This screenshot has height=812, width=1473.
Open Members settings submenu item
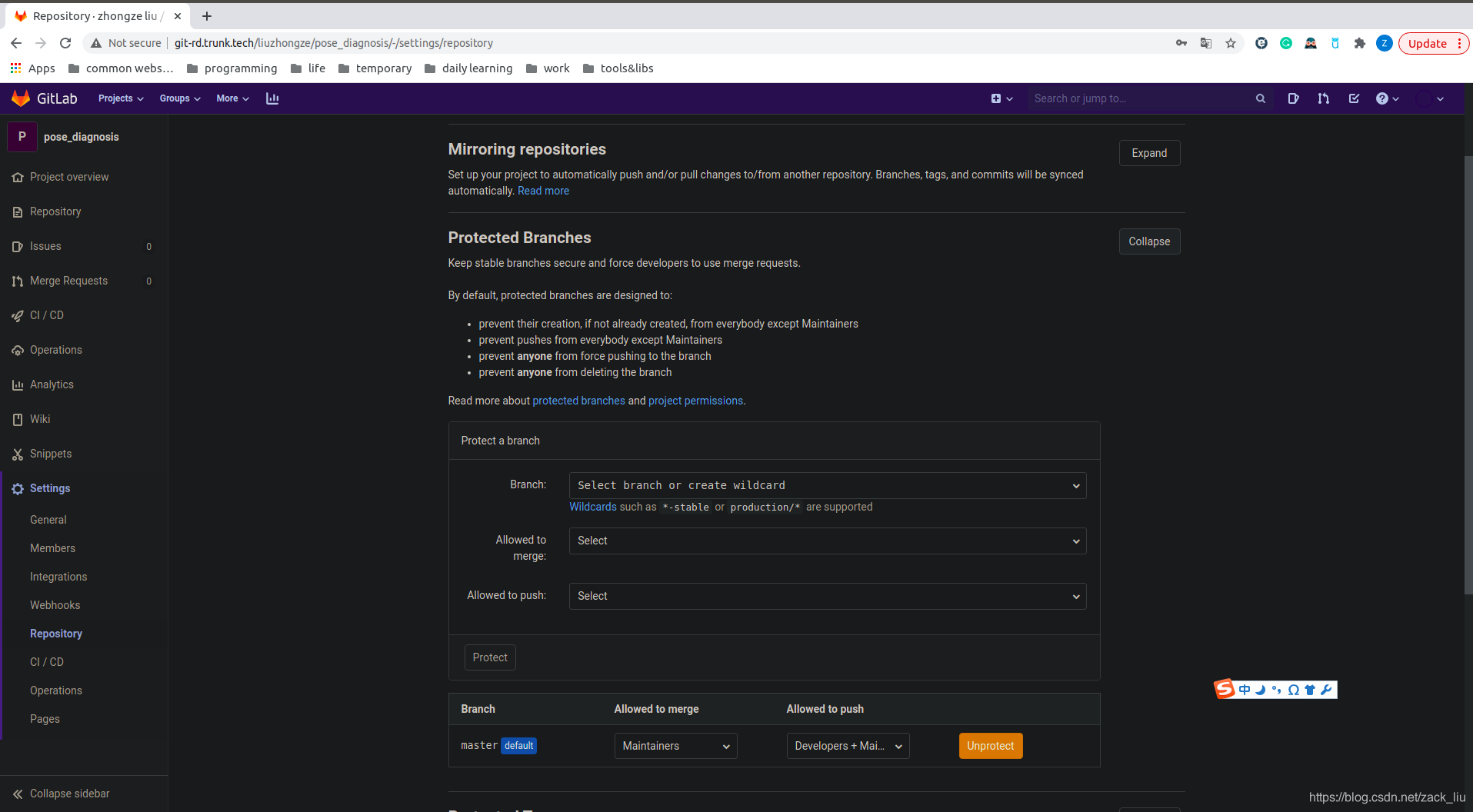point(52,548)
